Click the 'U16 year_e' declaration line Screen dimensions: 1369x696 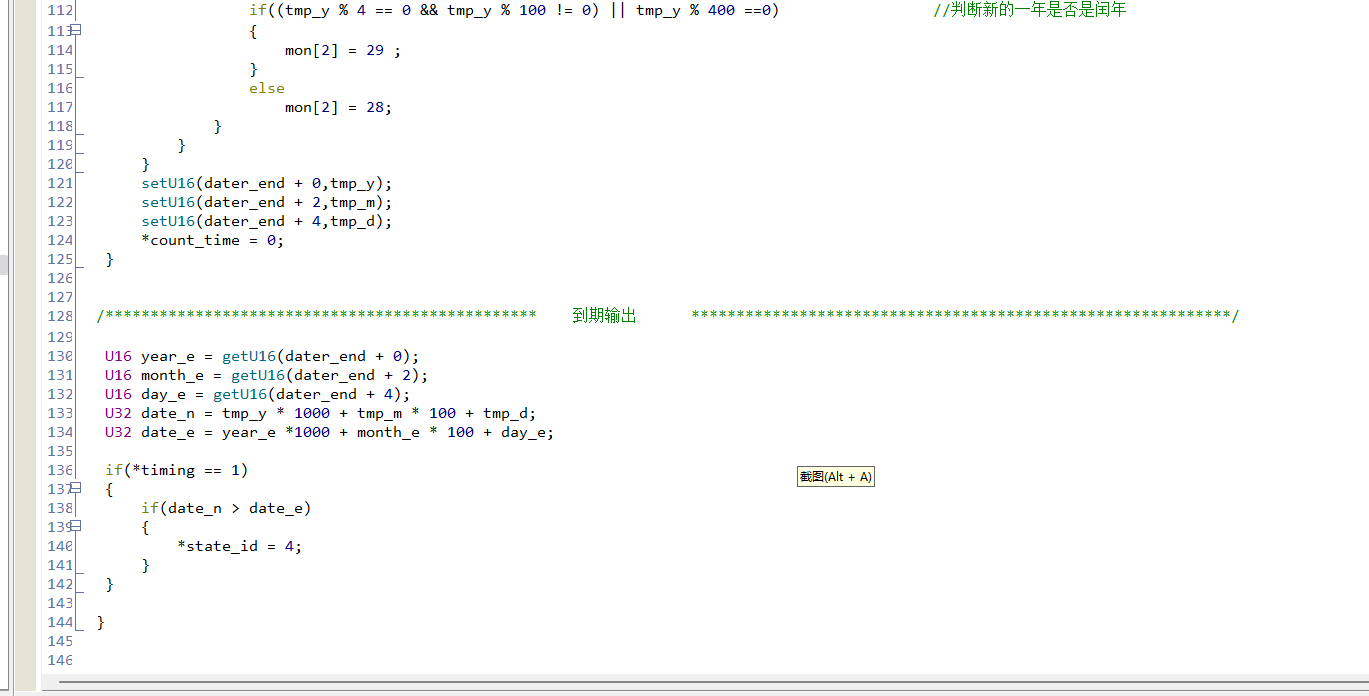point(262,356)
